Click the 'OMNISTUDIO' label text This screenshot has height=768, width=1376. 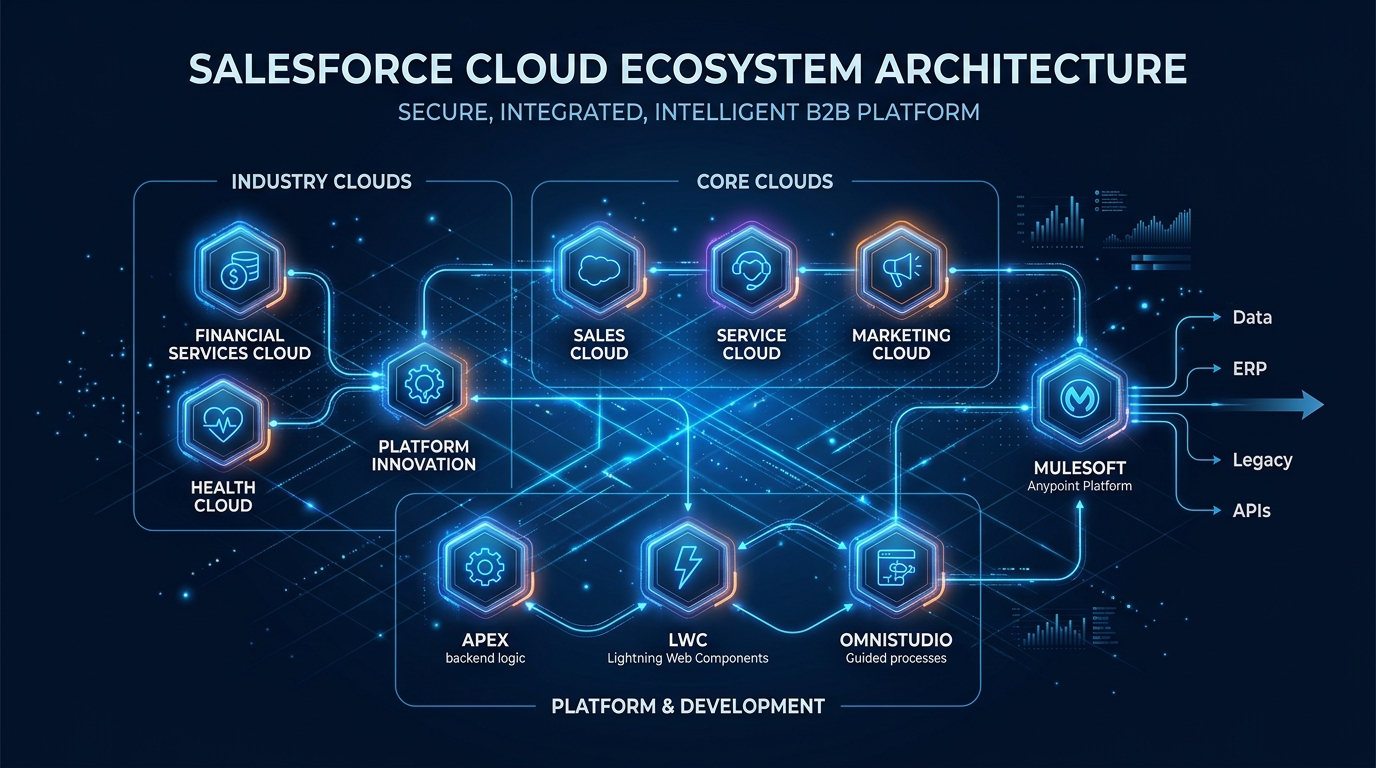pyautogui.click(x=895, y=639)
